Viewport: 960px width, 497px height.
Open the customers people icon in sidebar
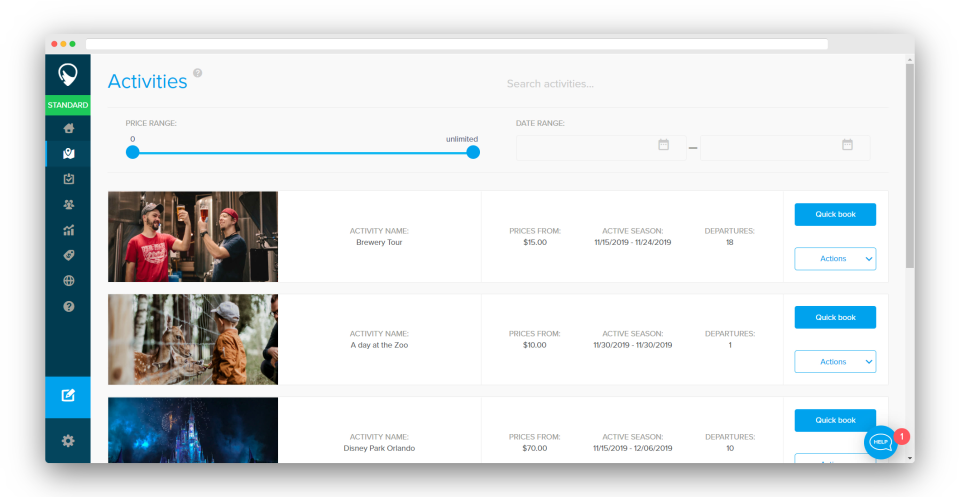(69, 205)
